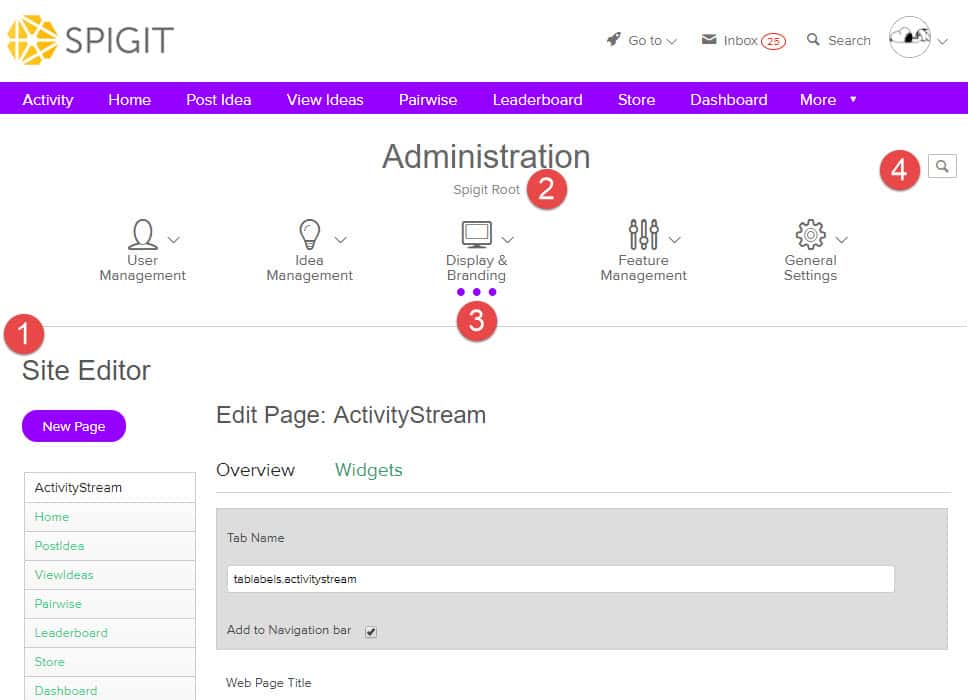
Task: Click the administration search magnifier button
Action: click(941, 166)
